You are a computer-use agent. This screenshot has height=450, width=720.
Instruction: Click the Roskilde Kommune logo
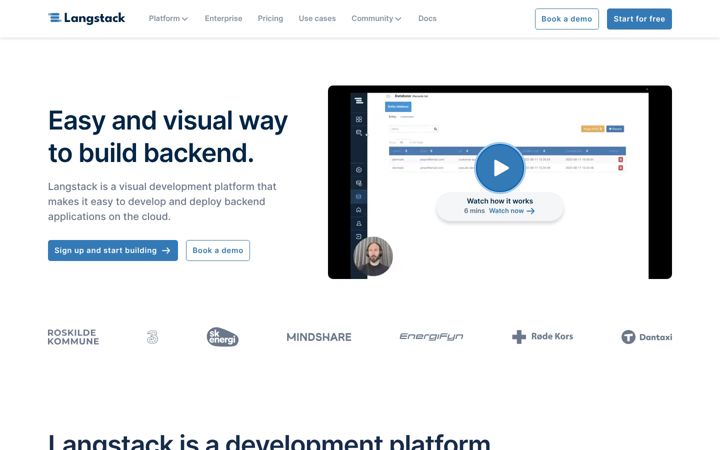click(x=73, y=337)
